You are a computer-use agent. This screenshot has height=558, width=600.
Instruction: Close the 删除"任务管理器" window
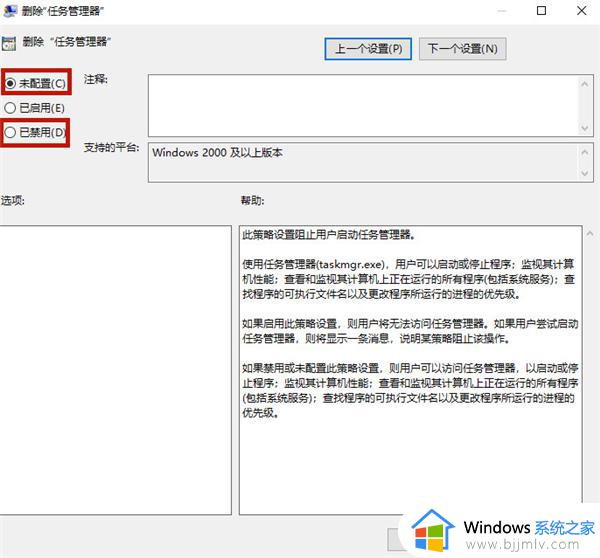click(582, 11)
